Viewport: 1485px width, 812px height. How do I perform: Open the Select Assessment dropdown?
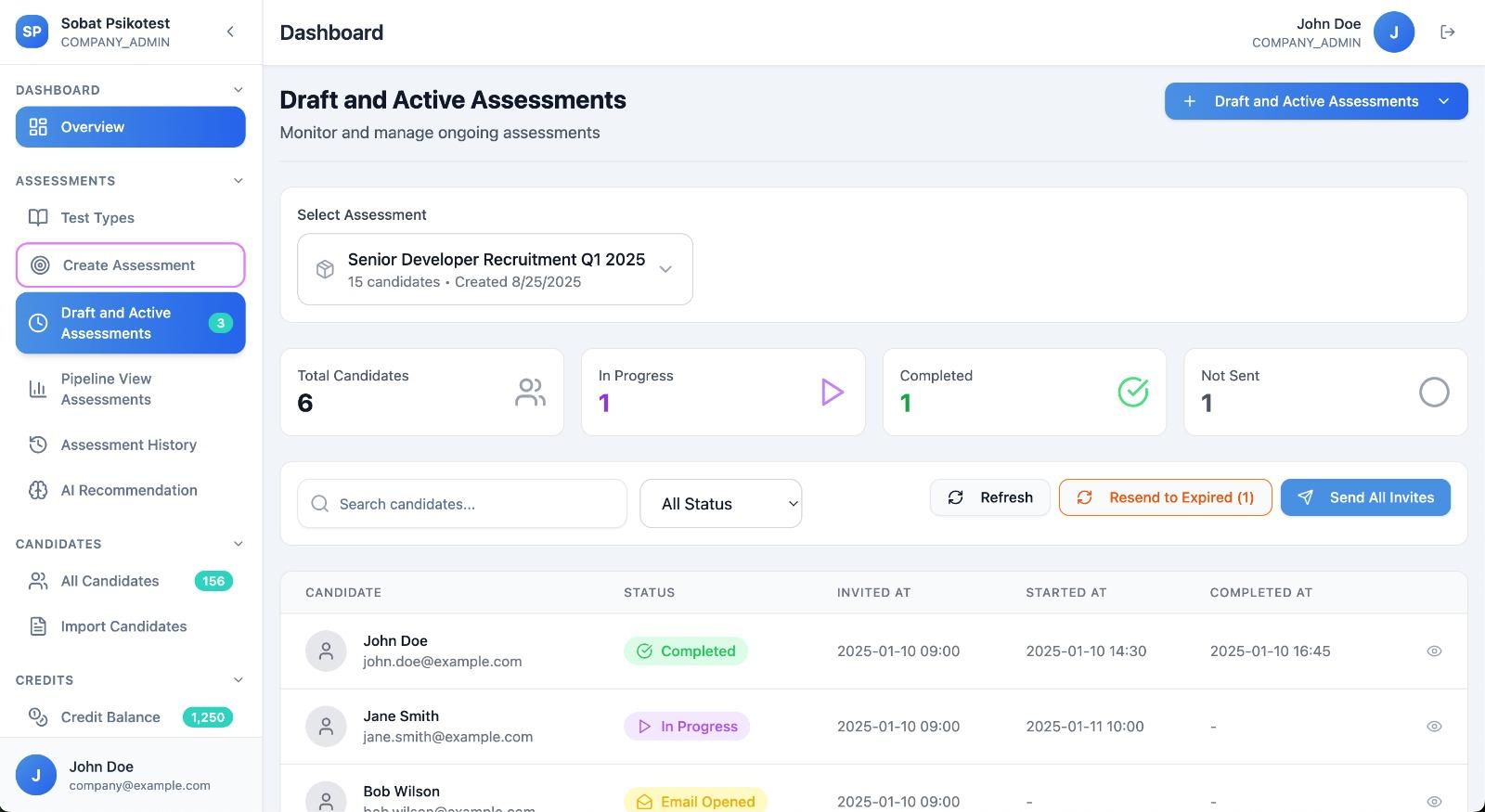[x=495, y=269]
